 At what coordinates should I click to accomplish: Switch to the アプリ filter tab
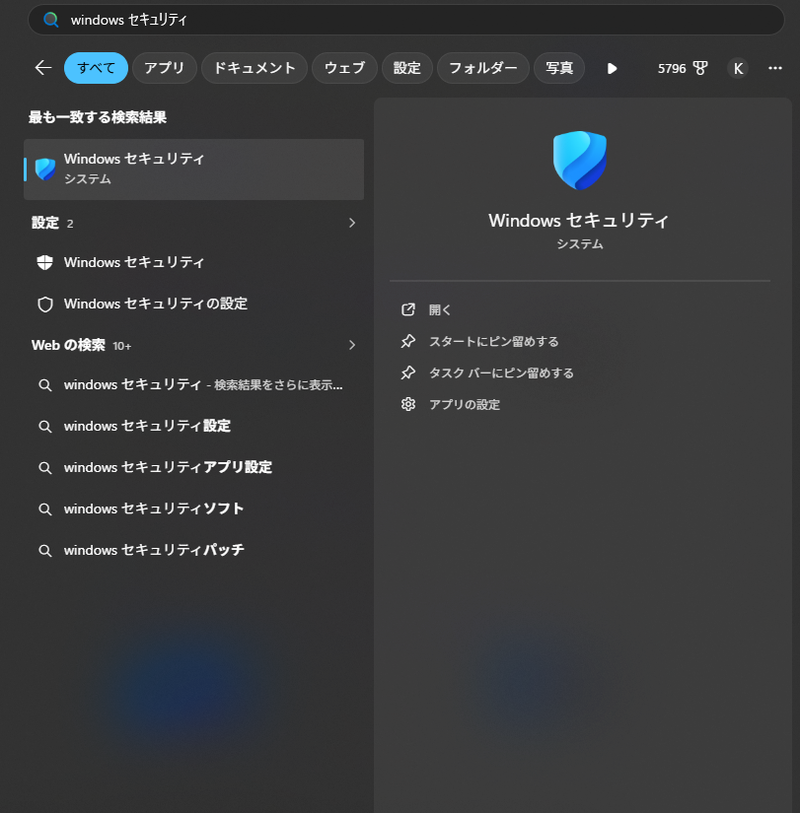[x=164, y=68]
